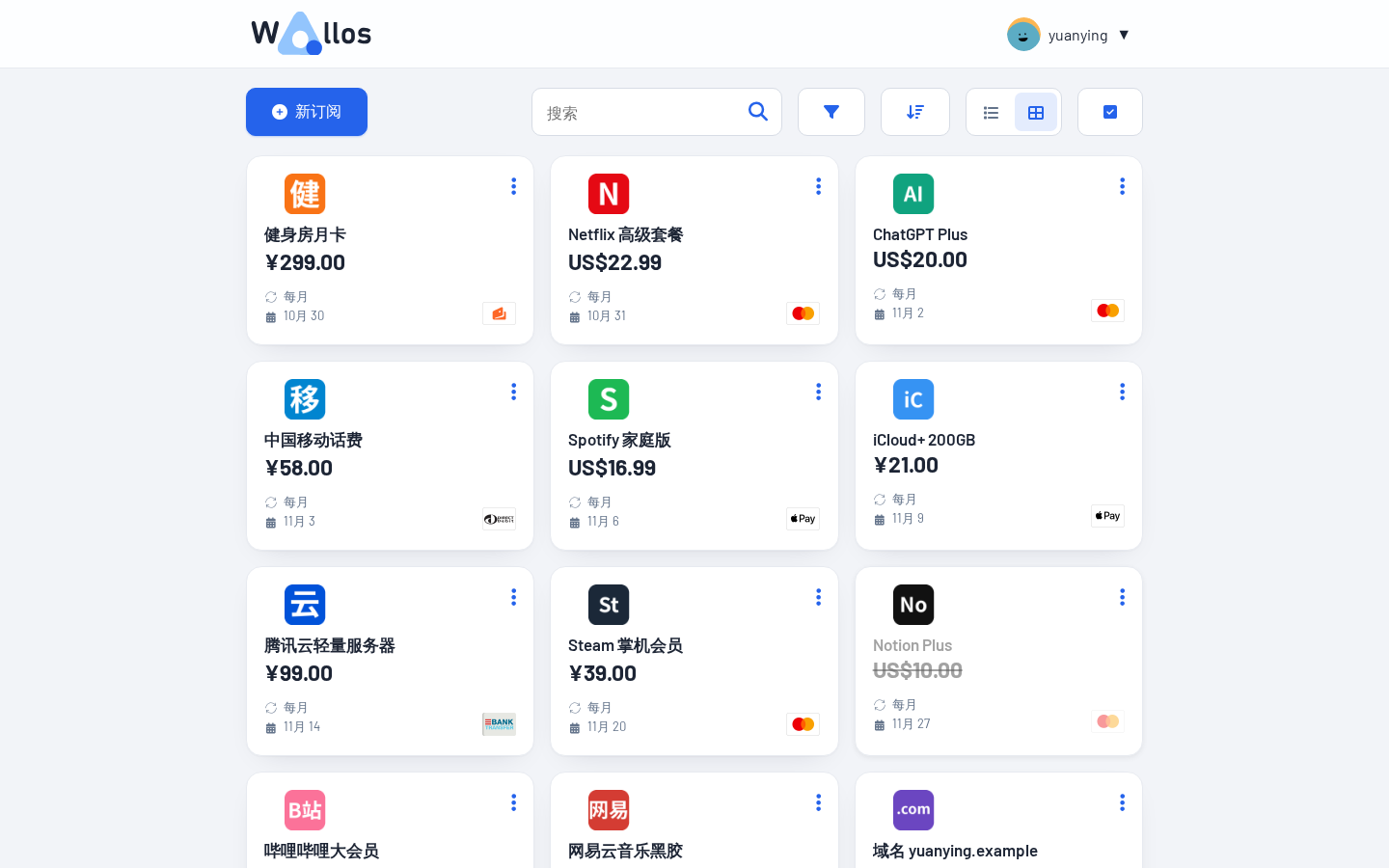Click the 10月 31 date on Netflix card

607,315
